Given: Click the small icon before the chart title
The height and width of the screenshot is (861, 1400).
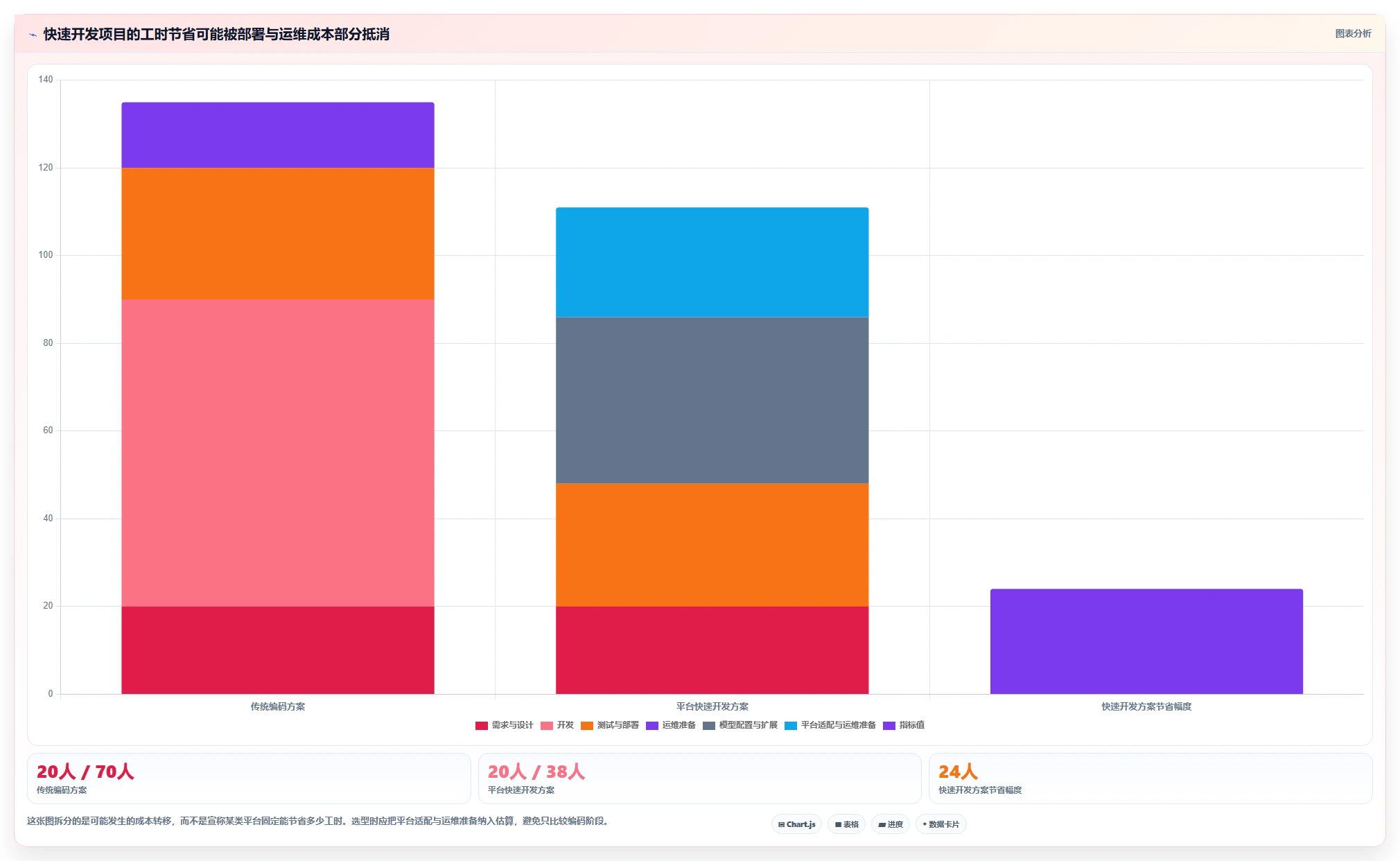Looking at the screenshot, I should pos(33,35).
